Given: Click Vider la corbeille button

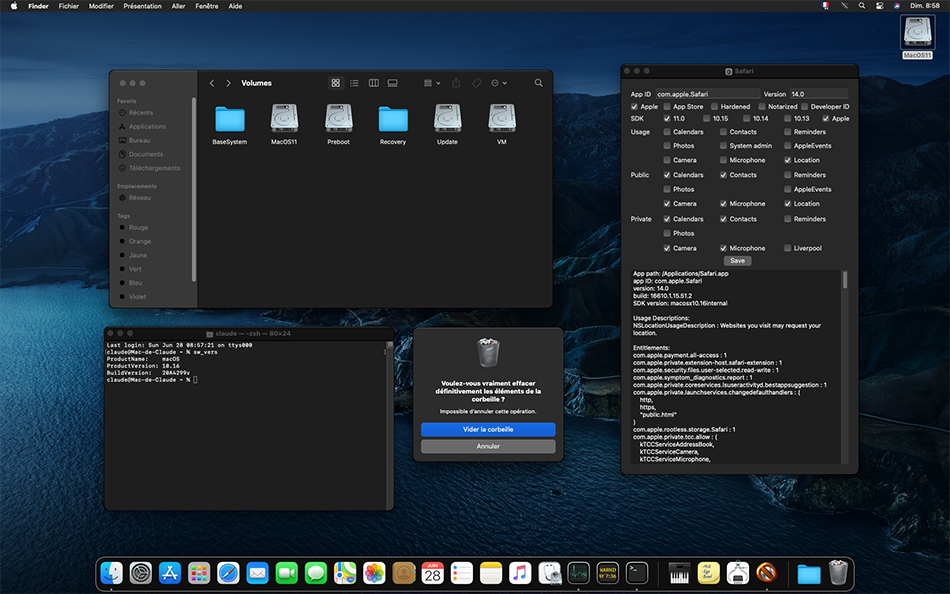Looking at the screenshot, I should [x=488, y=429].
